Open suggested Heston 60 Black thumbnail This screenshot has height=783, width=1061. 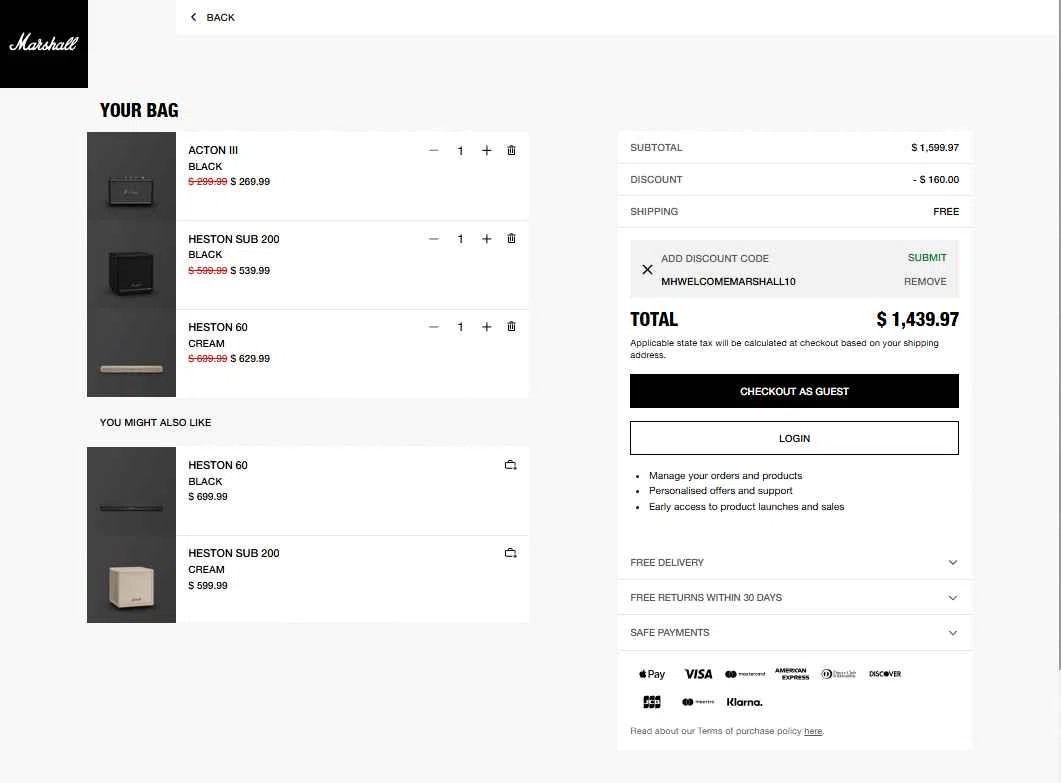pyautogui.click(x=131, y=491)
